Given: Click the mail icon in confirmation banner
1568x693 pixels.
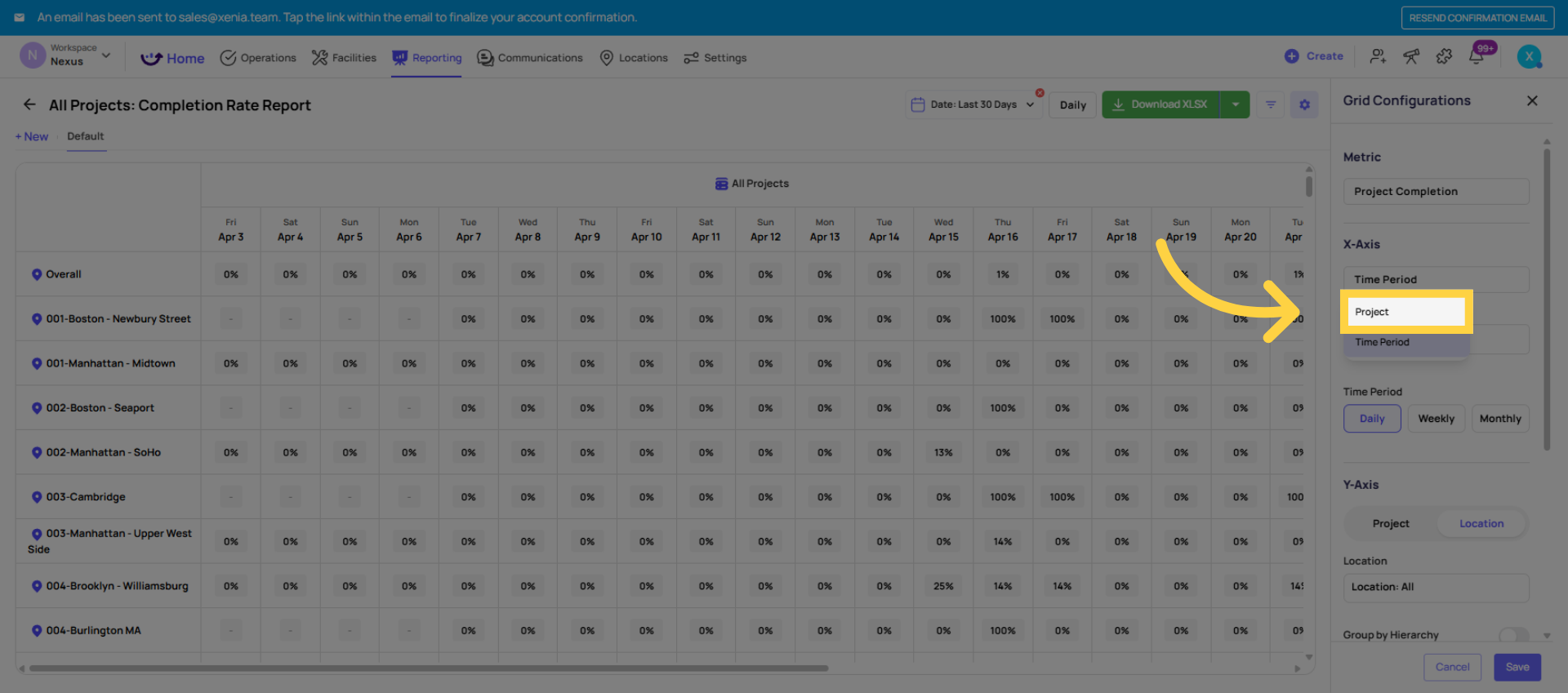Looking at the screenshot, I should [x=20, y=17].
